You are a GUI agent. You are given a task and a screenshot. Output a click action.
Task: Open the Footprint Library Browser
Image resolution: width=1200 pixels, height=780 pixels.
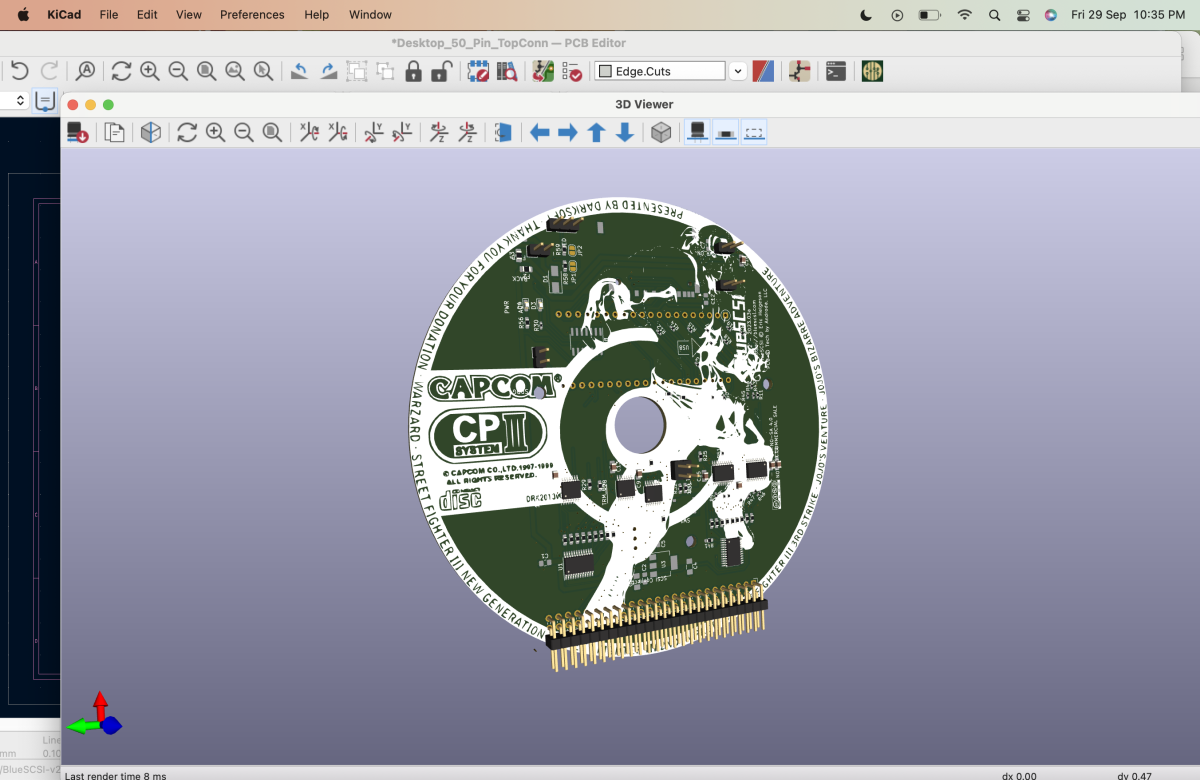coord(507,71)
